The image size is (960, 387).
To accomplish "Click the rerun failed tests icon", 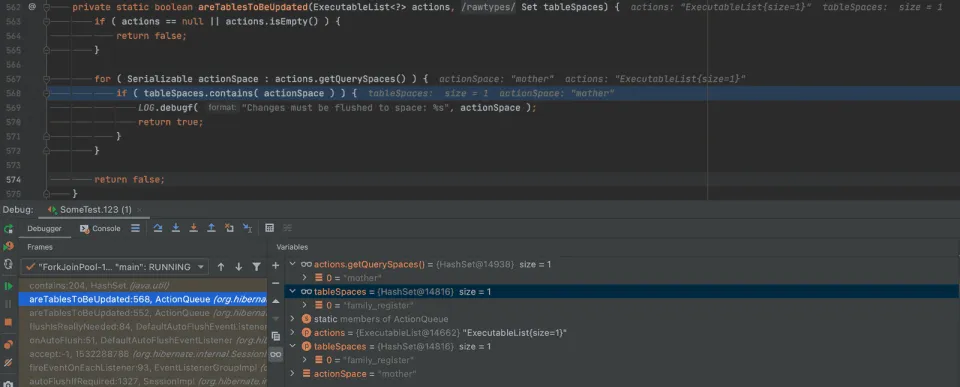I will (9, 246).
